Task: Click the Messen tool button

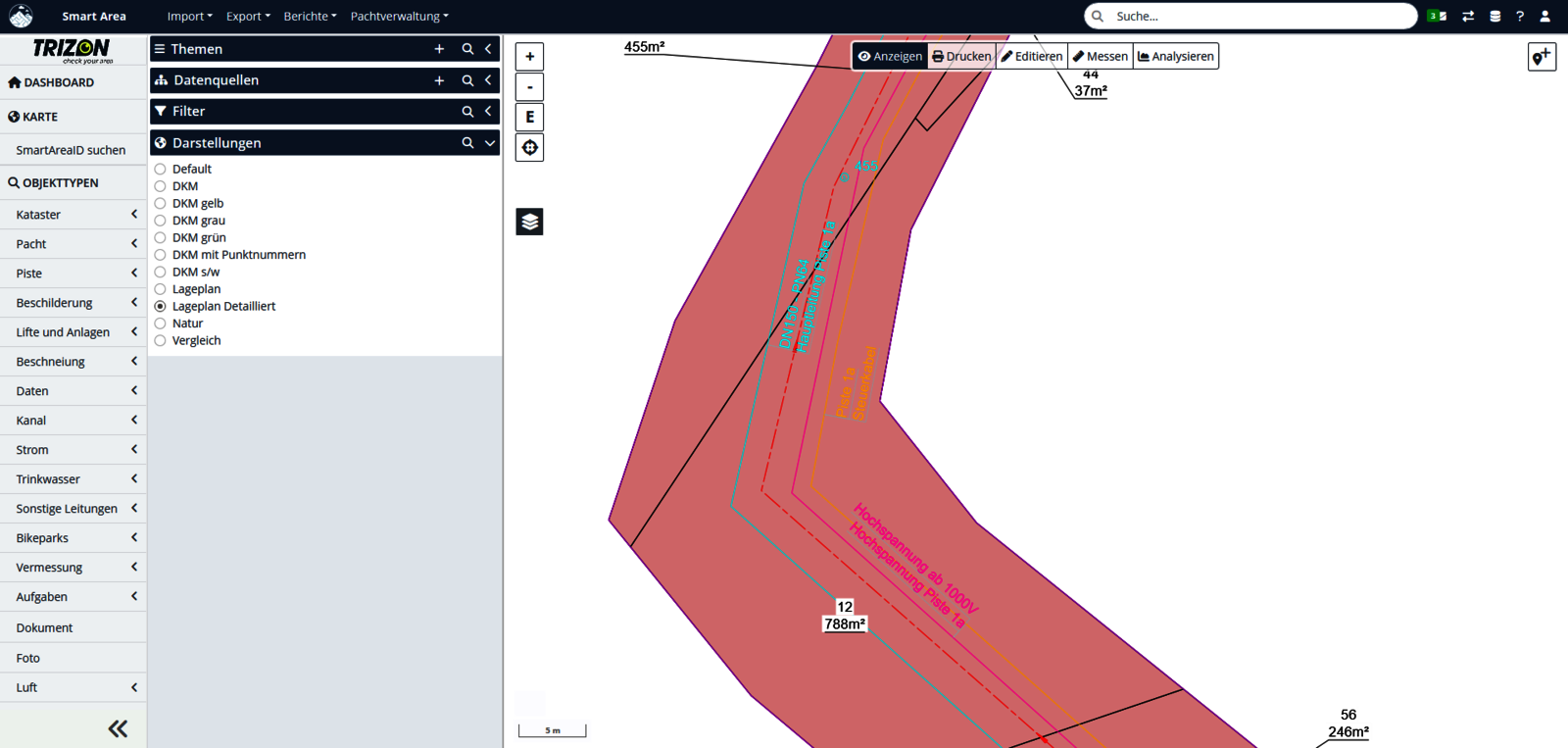Action: 1100,57
